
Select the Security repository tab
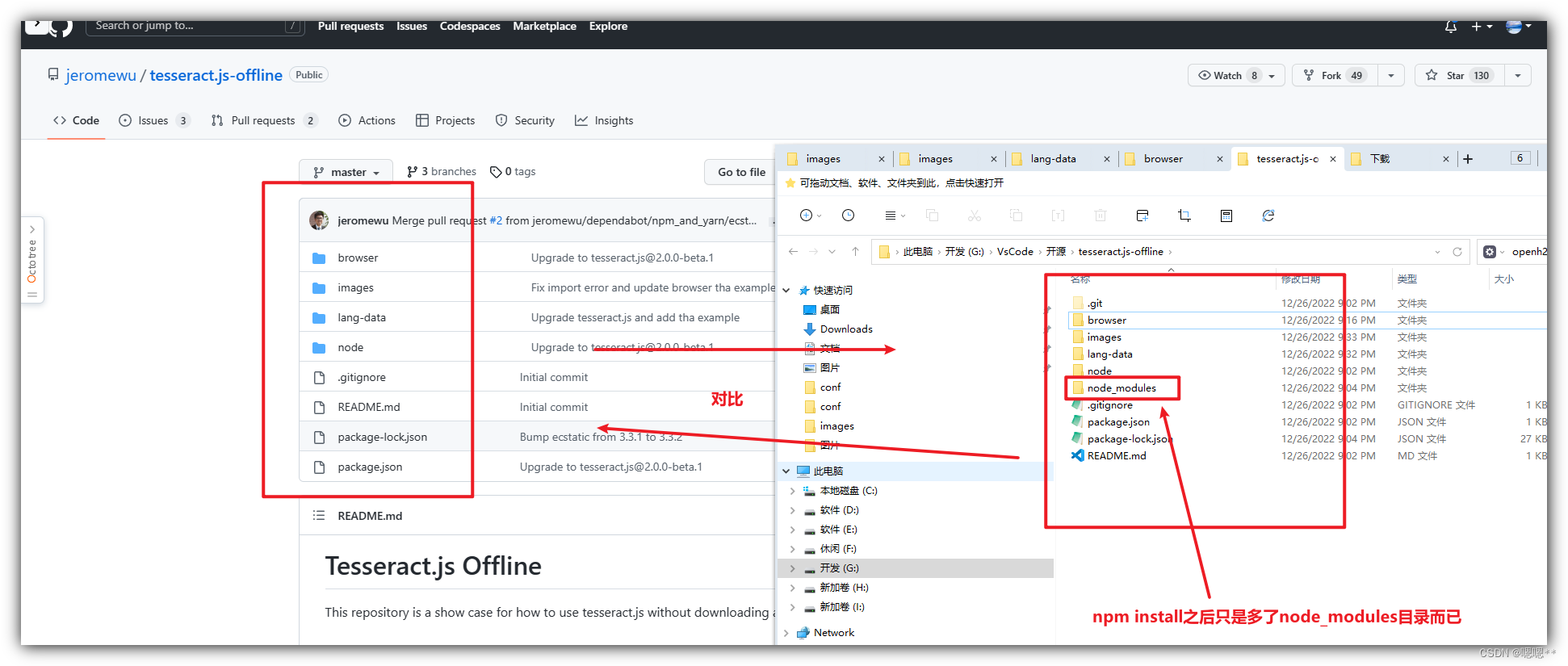(525, 120)
